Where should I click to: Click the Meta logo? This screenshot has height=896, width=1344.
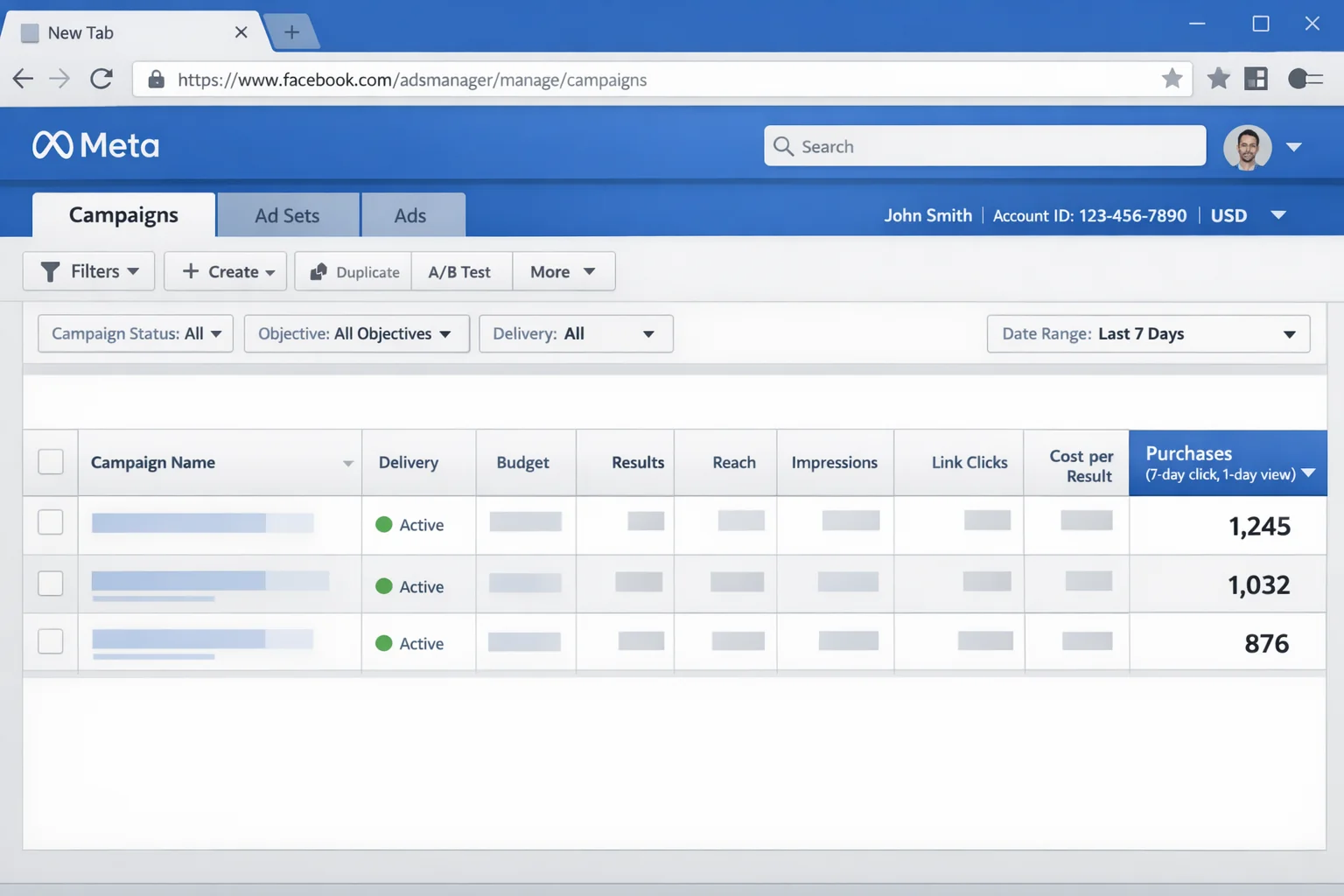[x=95, y=144]
